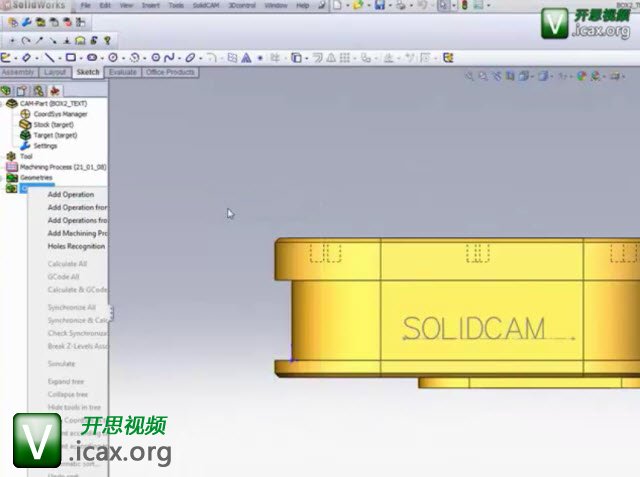The image size is (640, 477).
Task: Select Geometries tree item
Action: (x=36, y=177)
